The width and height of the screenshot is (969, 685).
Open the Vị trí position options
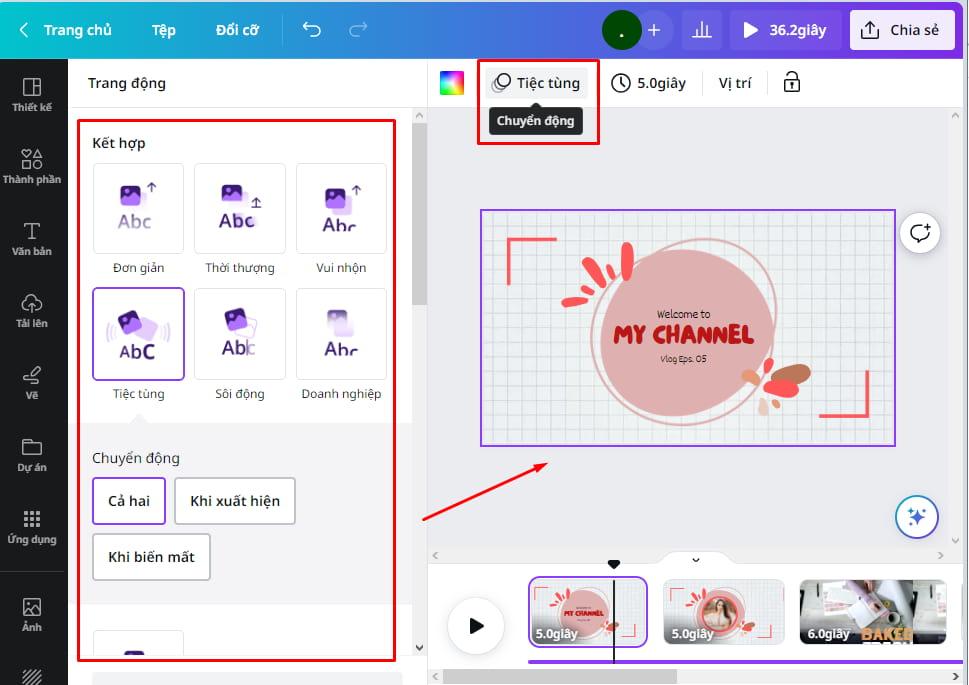(735, 82)
